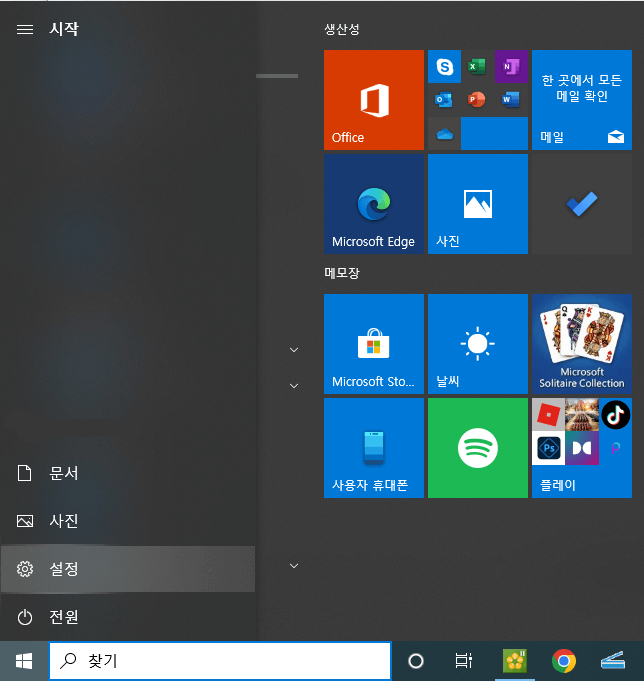Open PowerPoint in the Office folder tile
The height and width of the screenshot is (681, 644).
(x=477, y=100)
